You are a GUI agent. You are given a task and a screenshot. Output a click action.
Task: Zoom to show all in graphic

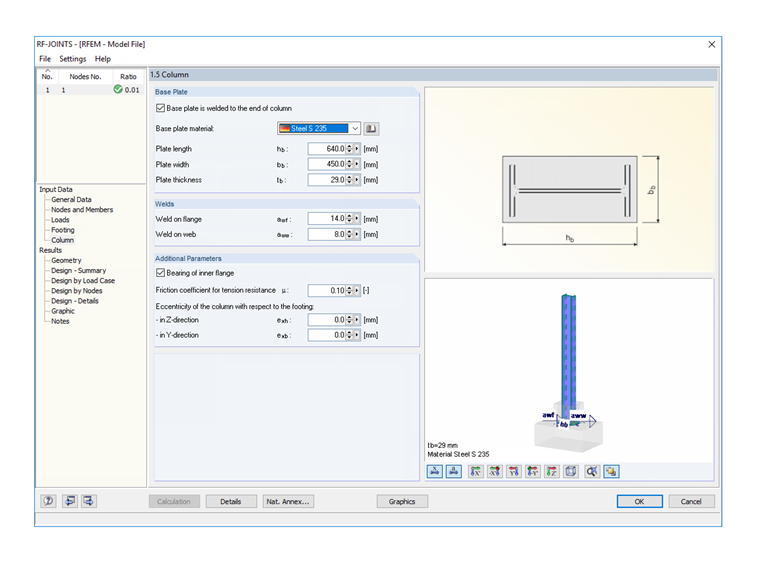pyautogui.click(x=592, y=471)
